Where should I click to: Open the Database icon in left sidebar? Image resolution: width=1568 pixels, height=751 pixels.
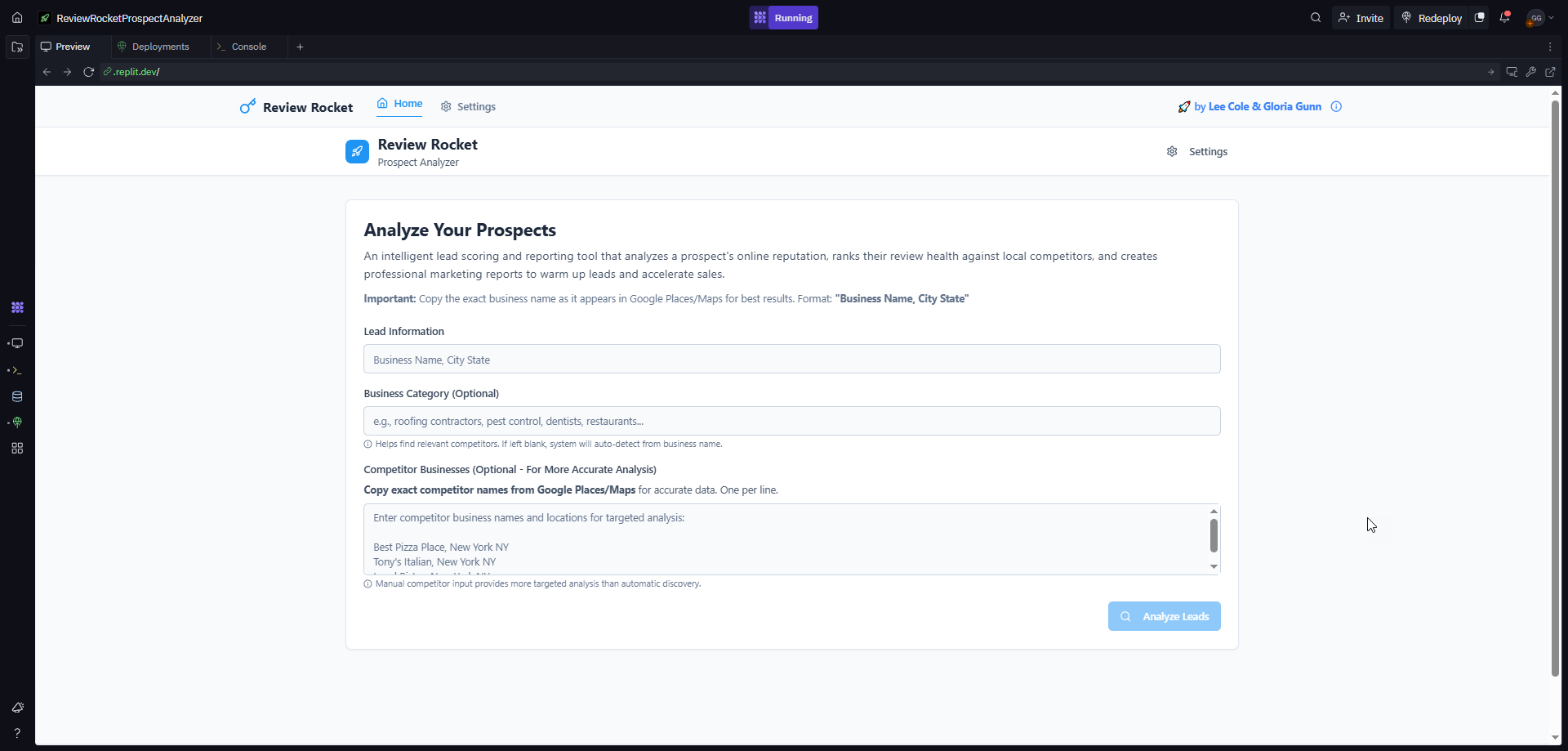click(17, 396)
